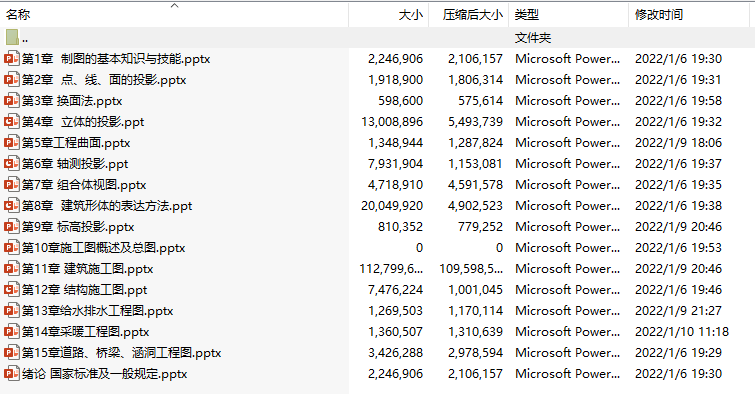Select file name 第3章 换面法.pptx

point(72,101)
